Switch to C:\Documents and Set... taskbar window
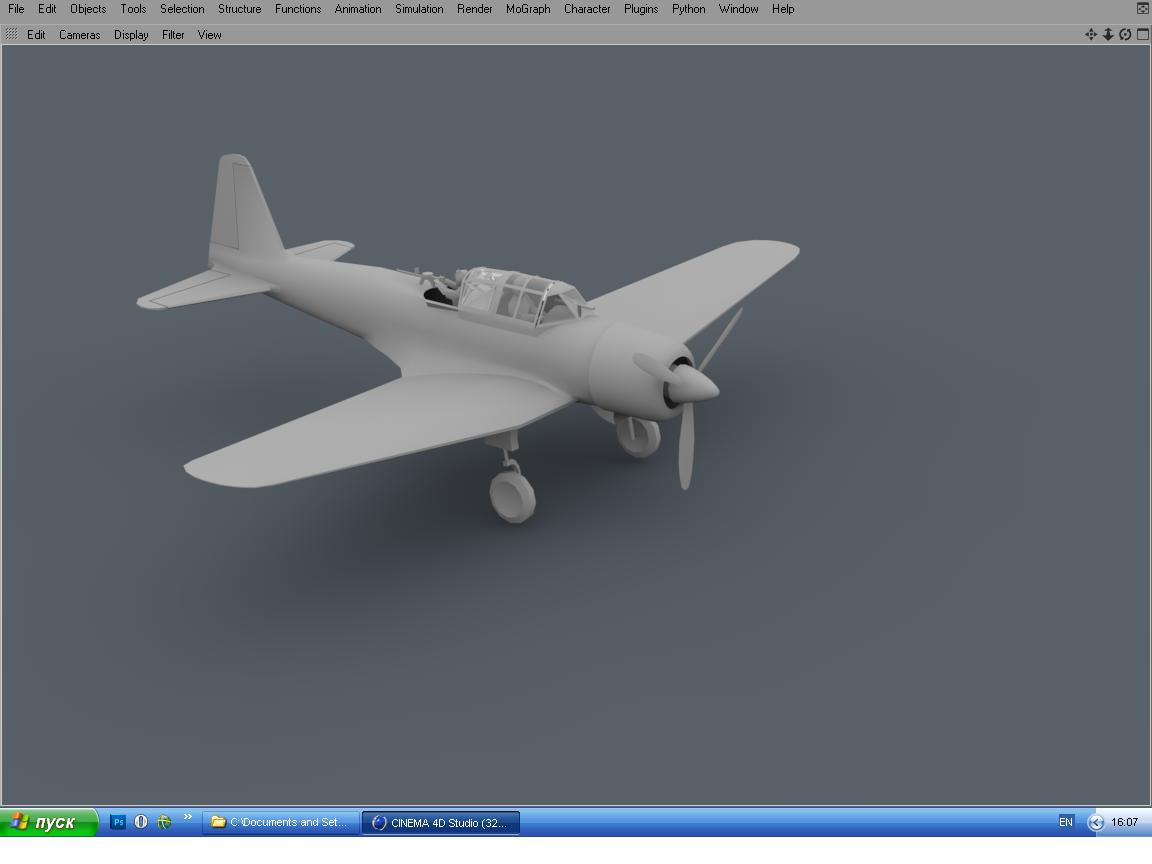This screenshot has height=864, width=1152. 281,822
